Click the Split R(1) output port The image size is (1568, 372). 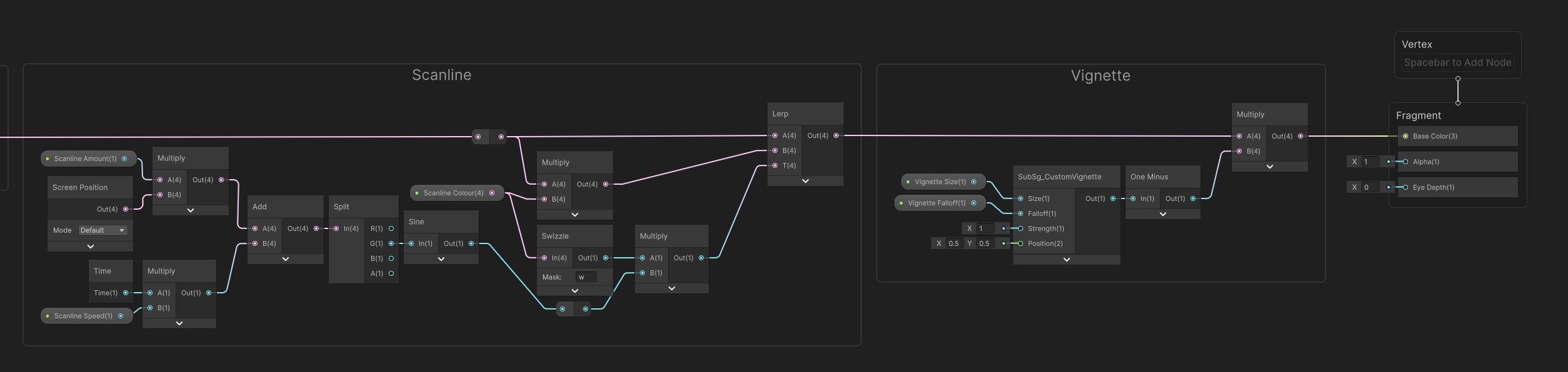coord(391,228)
